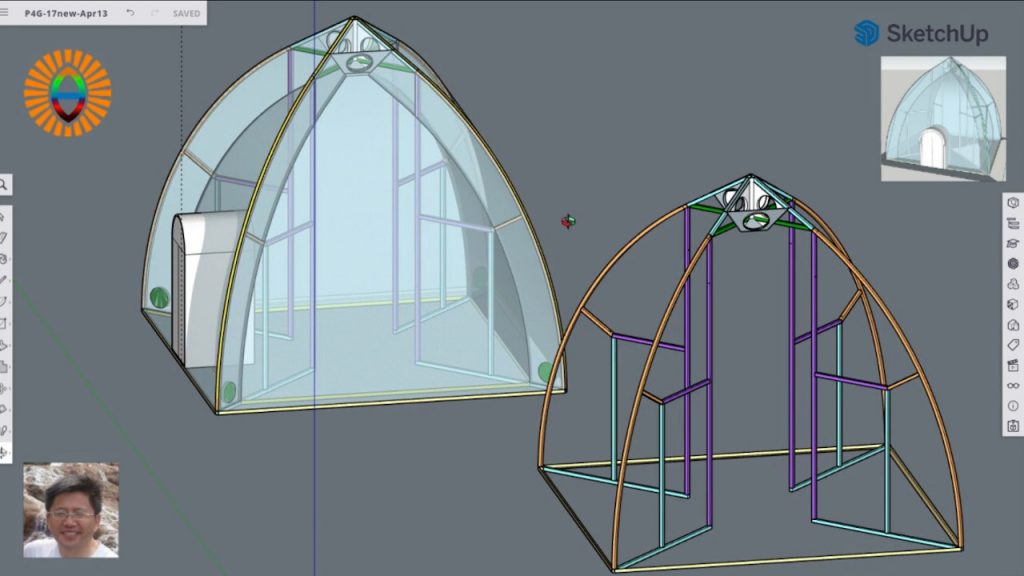Screen dimensions: 1024x576
Task: Choose the Line drawing tool
Action: click(5, 279)
